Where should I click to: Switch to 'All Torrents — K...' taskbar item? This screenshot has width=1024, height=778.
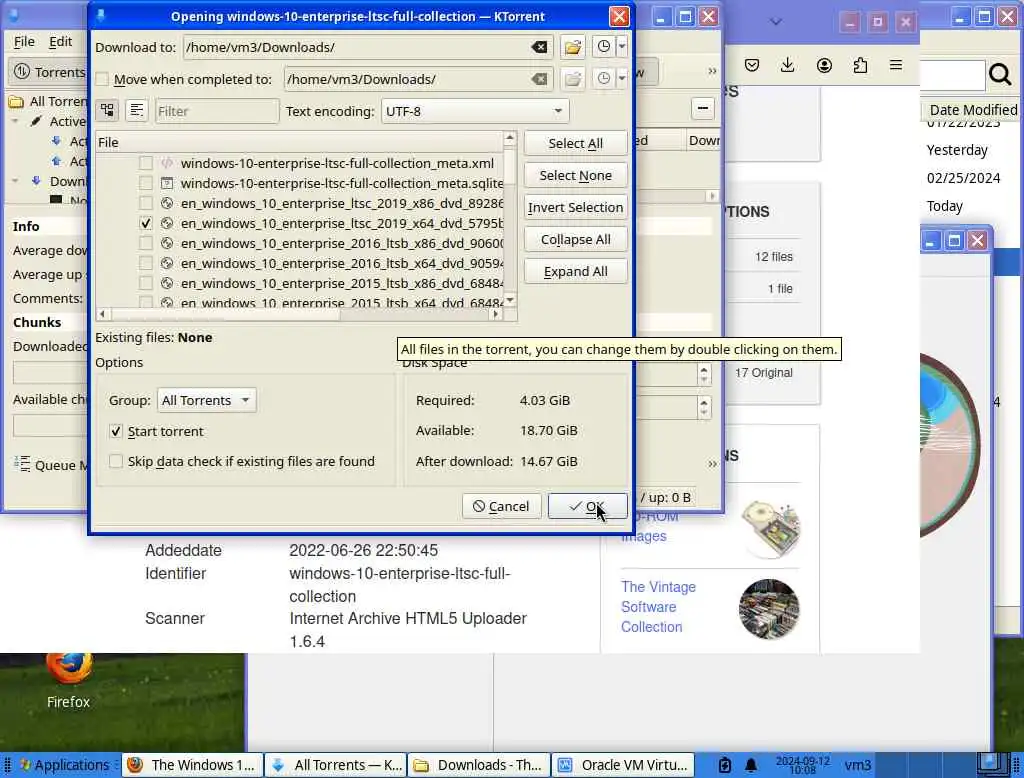tap(336, 765)
